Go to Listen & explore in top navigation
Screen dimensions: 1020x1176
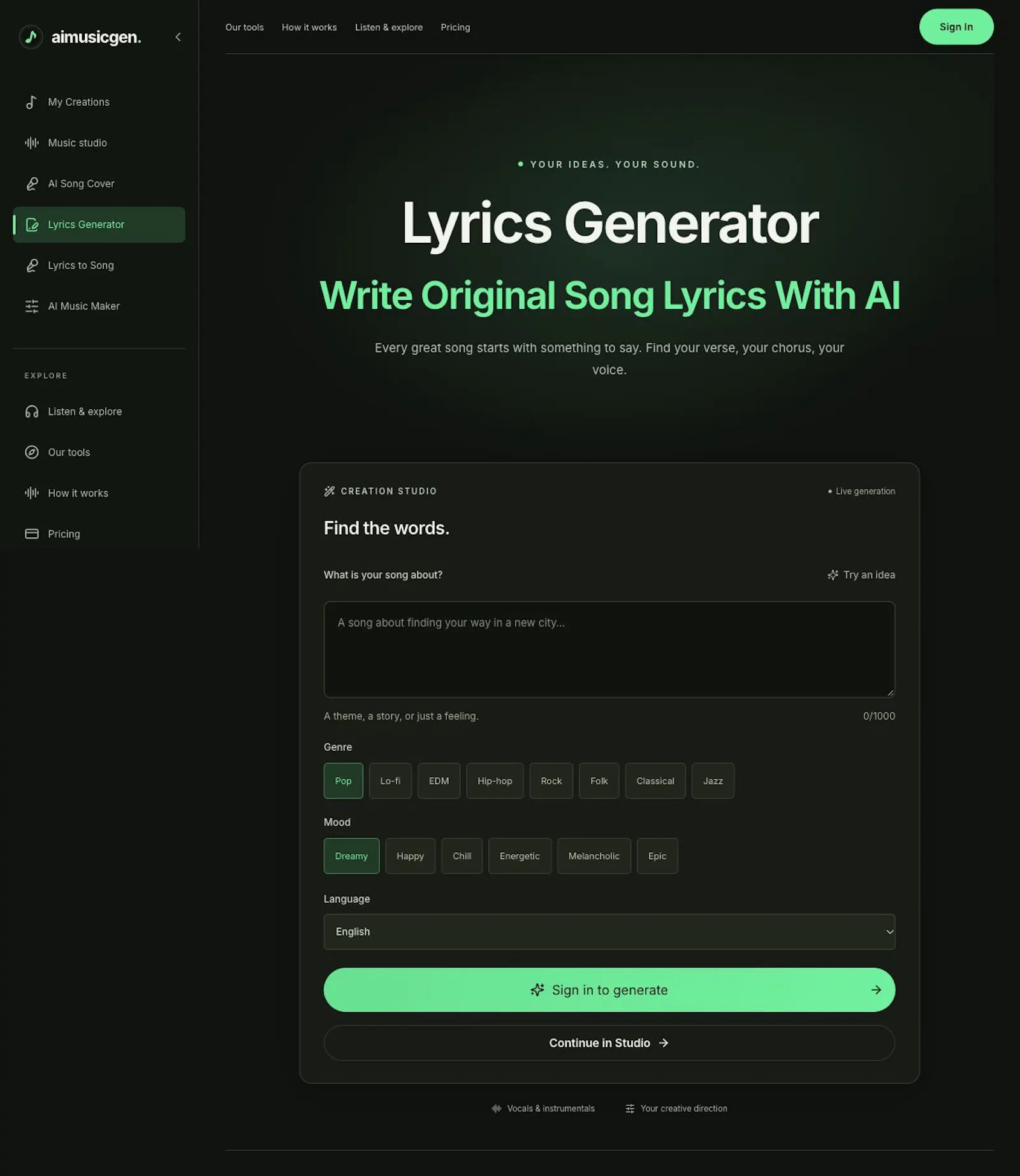coord(388,27)
